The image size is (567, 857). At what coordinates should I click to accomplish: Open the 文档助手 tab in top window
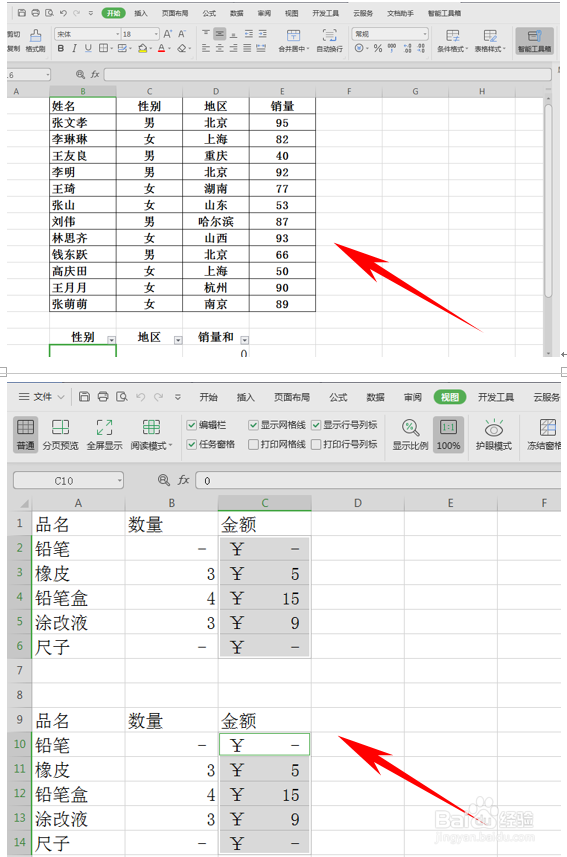point(400,13)
